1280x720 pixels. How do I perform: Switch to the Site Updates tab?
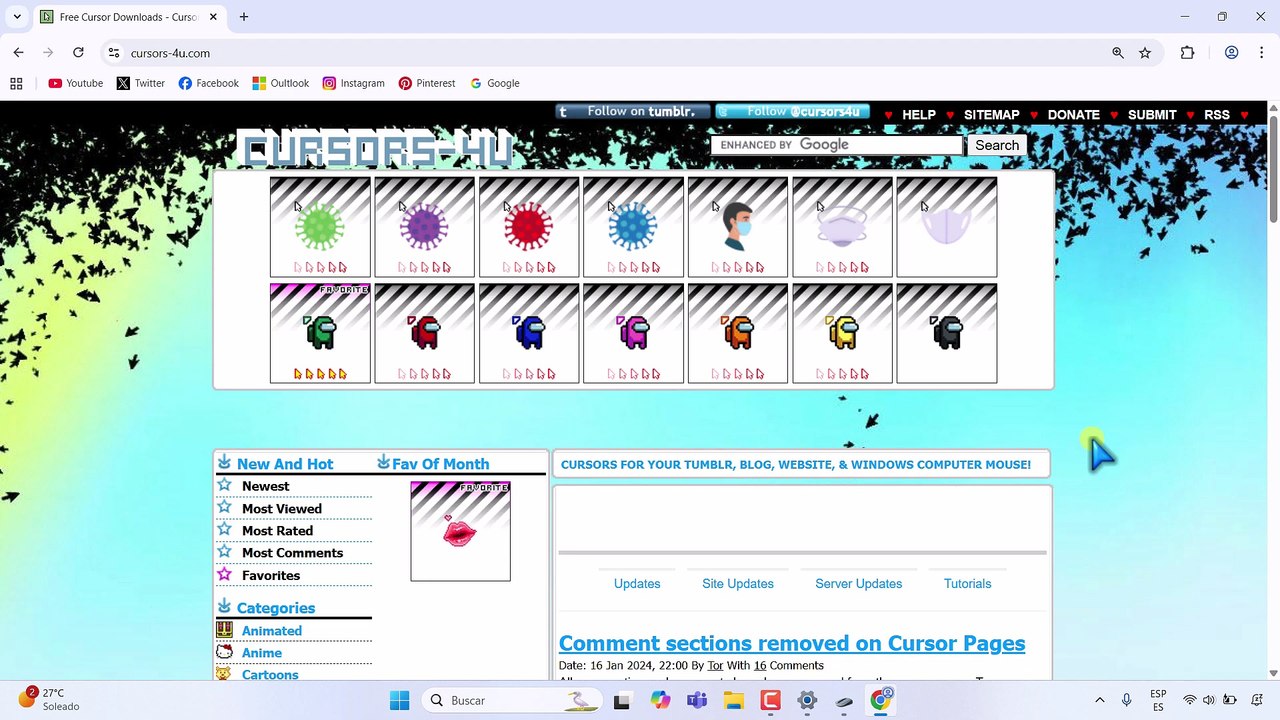tap(738, 584)
